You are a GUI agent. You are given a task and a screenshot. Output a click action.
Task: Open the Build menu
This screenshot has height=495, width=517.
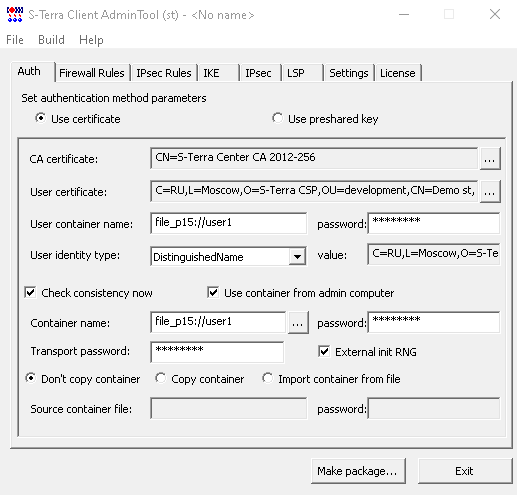click(51, 40)
